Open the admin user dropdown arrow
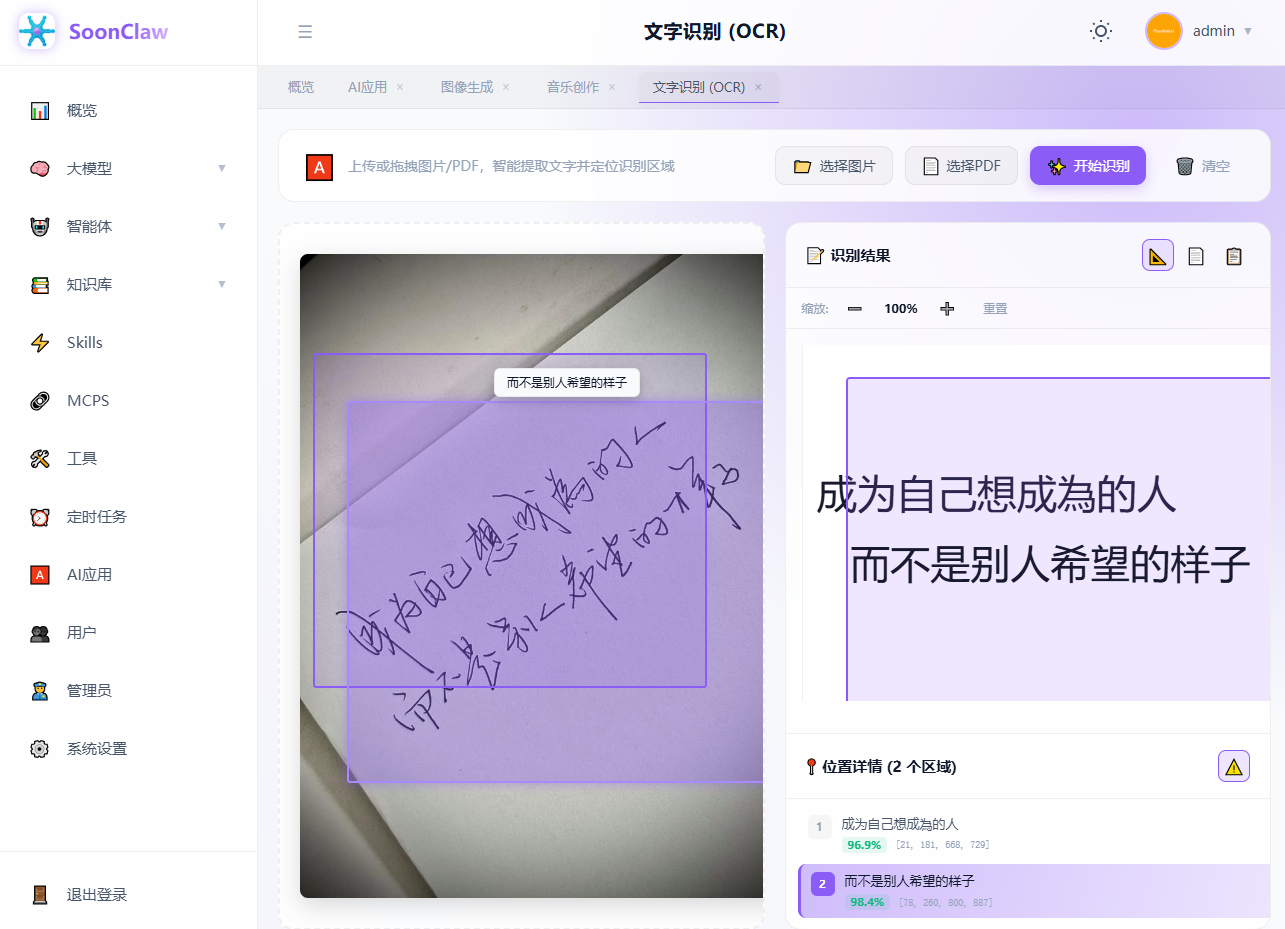The image size is (1285, 929). [1248, 32]
